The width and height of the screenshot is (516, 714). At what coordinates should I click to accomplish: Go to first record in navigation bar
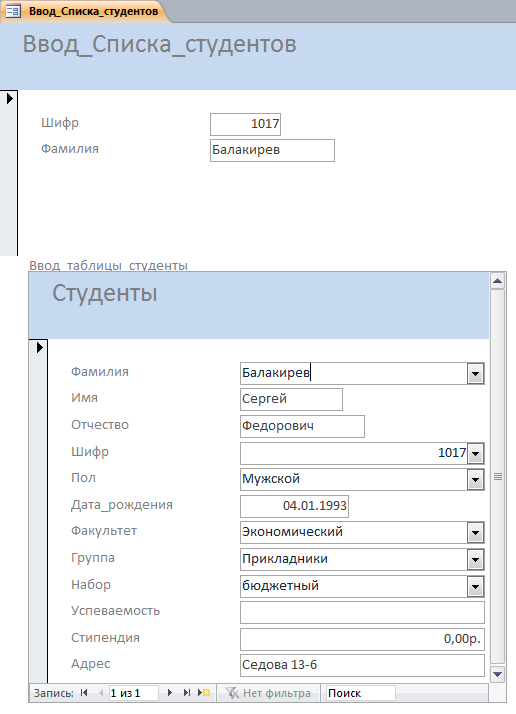(84, 693)
